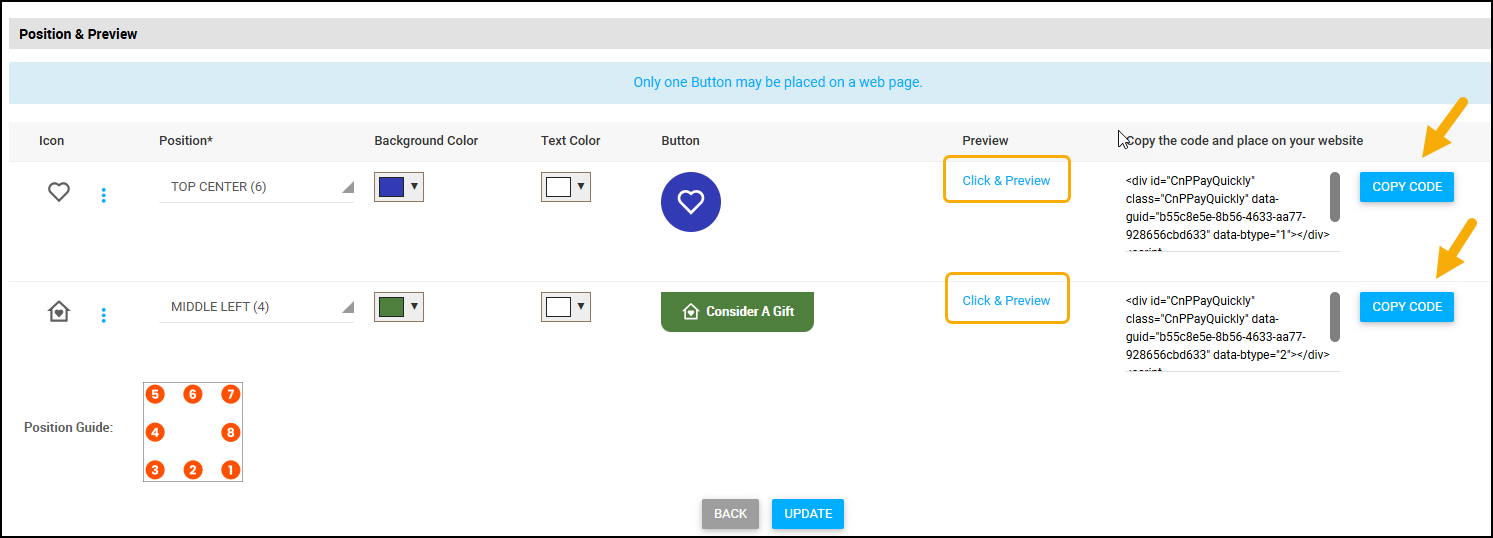Click scrollbar of second code box
Screen dimensions: 1493x538
(x=1335, y=317)
